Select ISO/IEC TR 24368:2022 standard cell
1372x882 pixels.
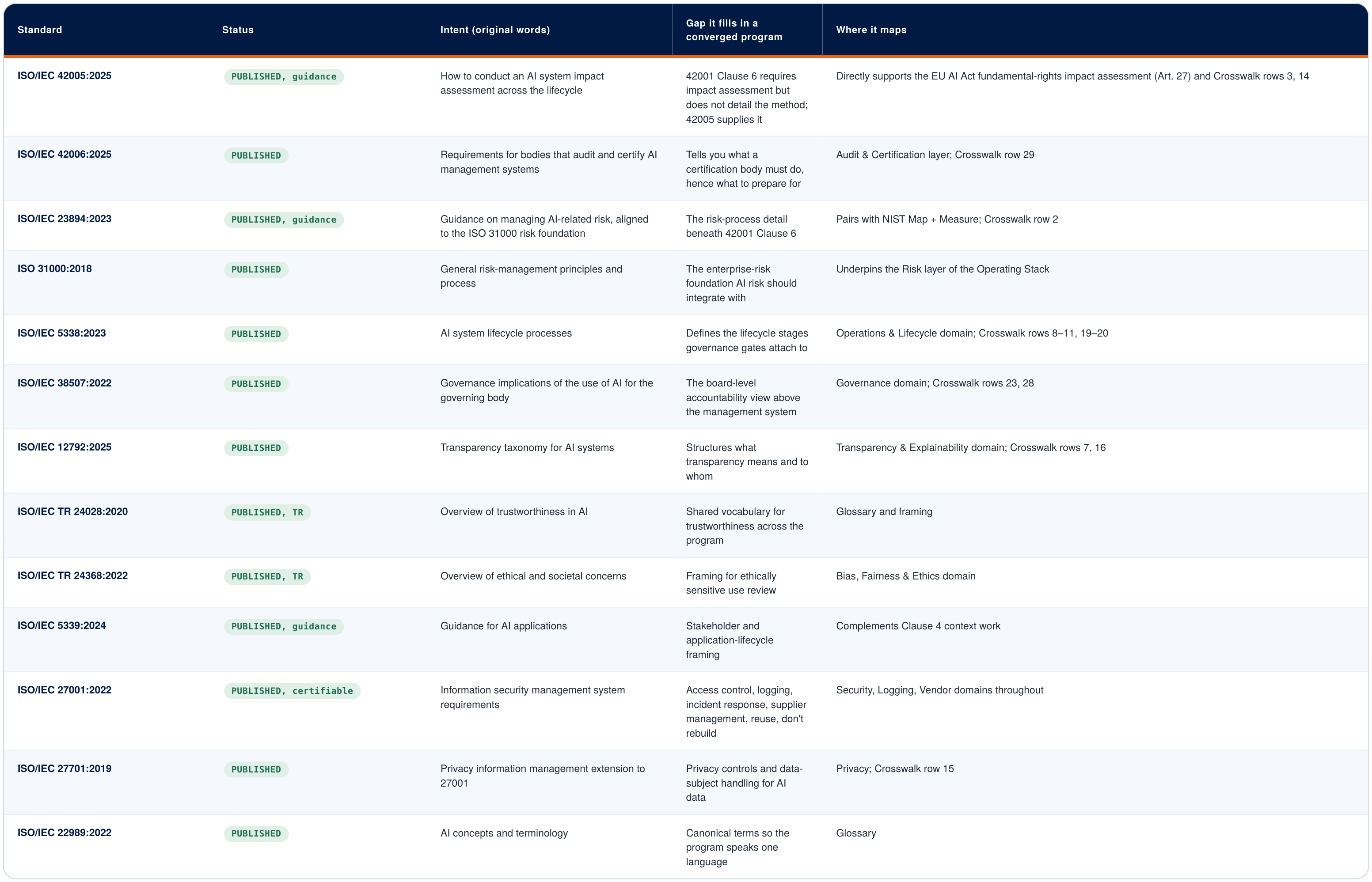(x=72, y=575)
